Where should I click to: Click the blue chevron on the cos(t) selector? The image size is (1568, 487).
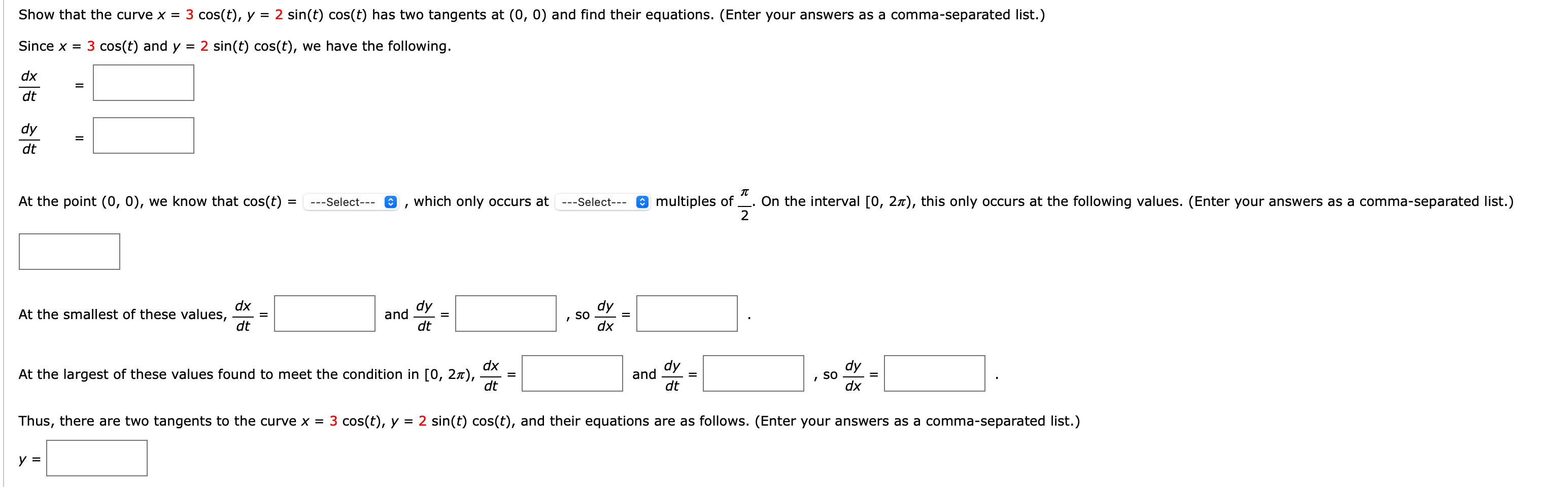(x=390, y=201)
